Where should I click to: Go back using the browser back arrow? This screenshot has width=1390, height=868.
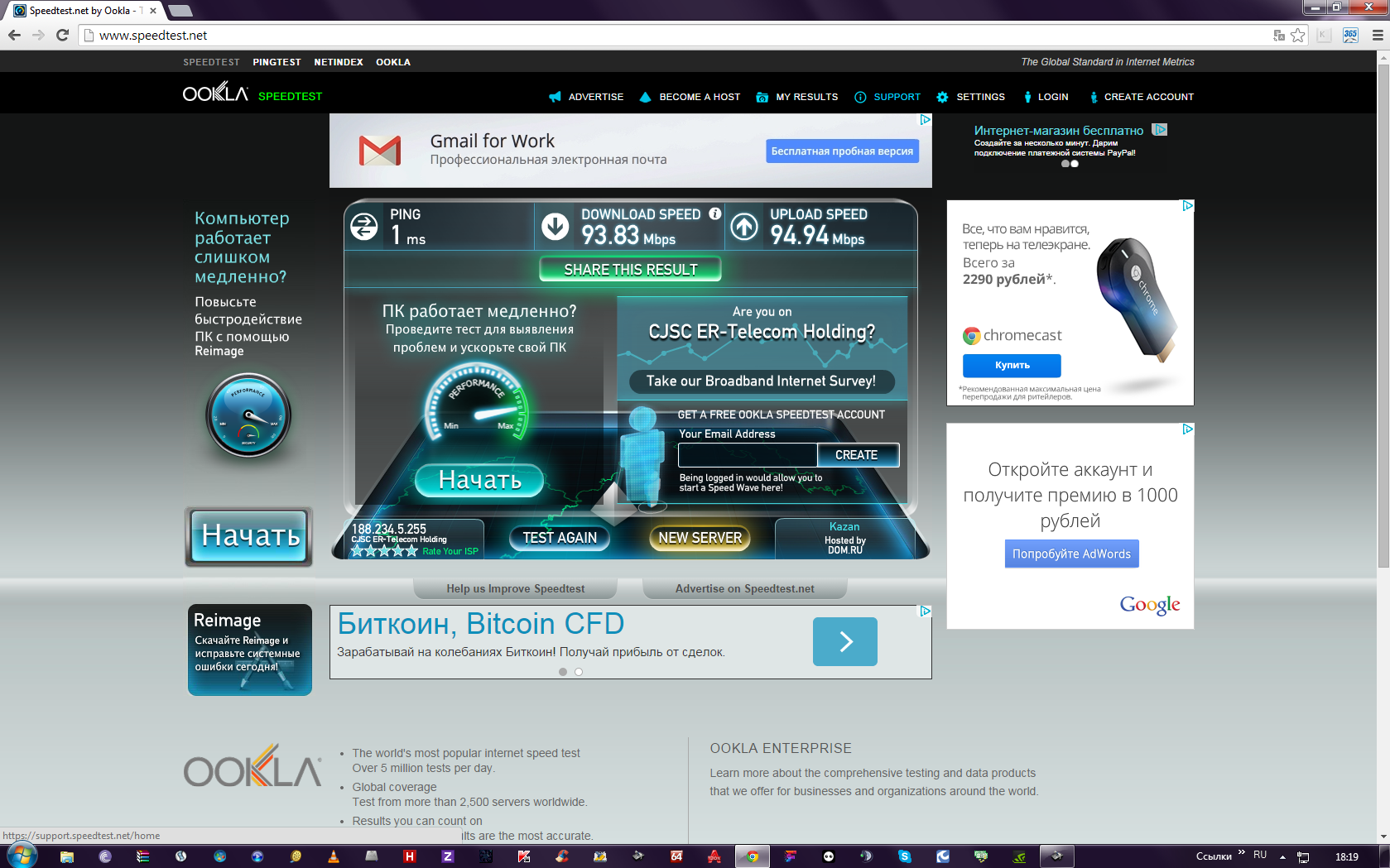(x=14, y=35)
